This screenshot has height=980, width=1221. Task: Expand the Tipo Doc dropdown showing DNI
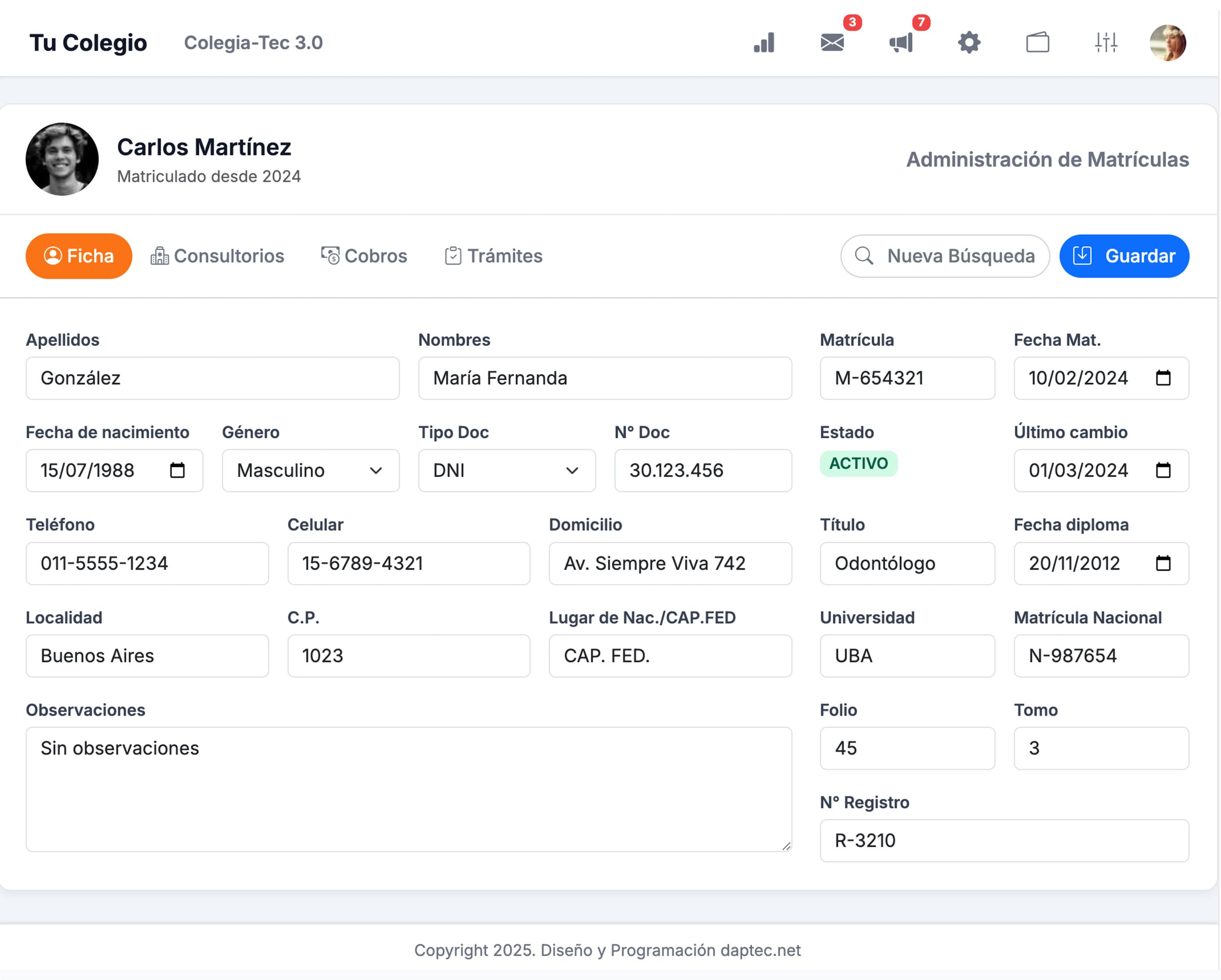click(x=506, y=470)
